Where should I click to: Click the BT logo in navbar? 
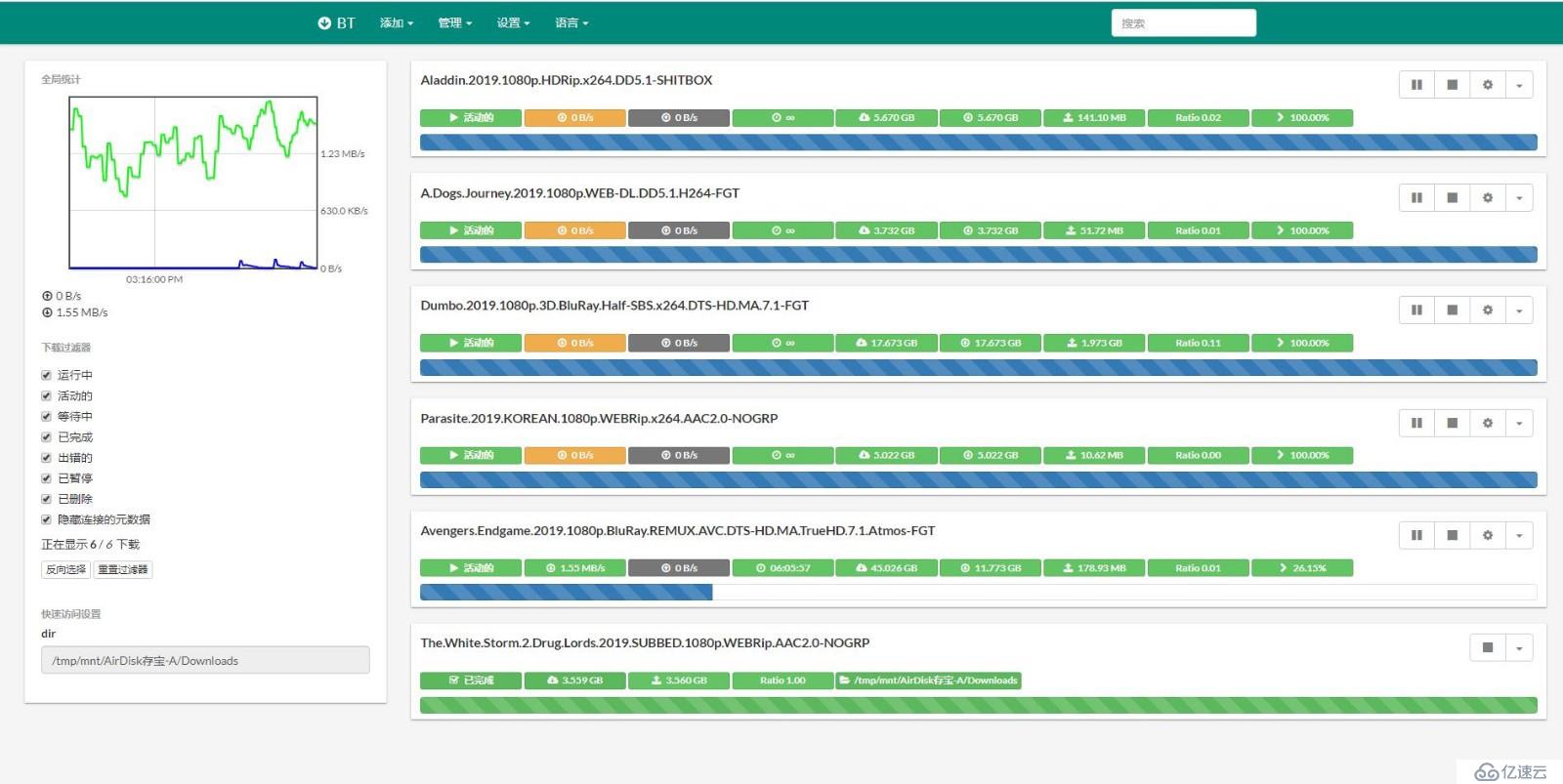336,22
